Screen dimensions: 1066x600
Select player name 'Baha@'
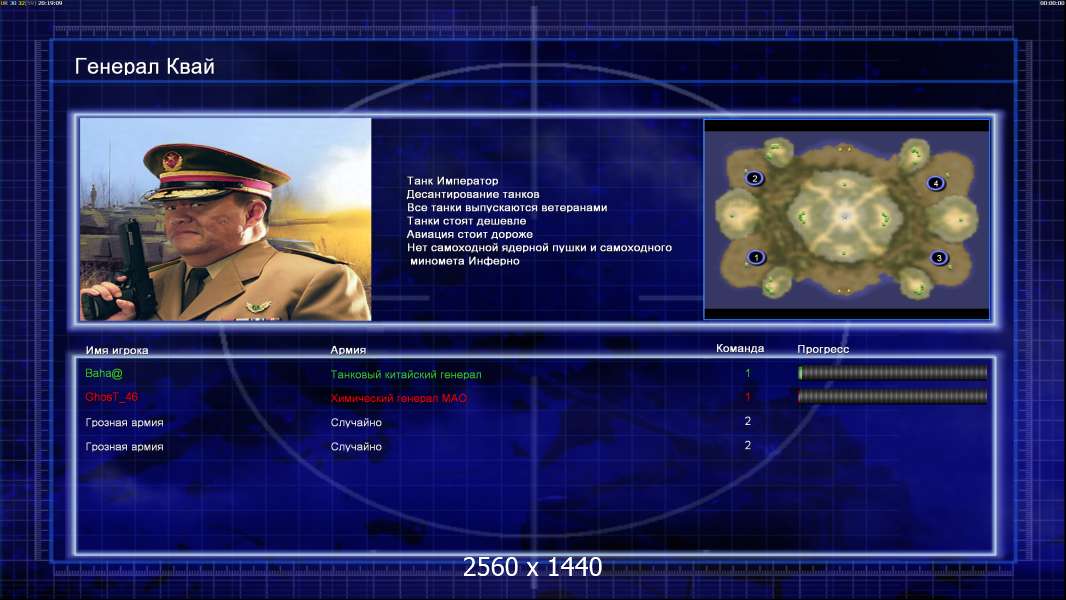(x=104, y=373)
